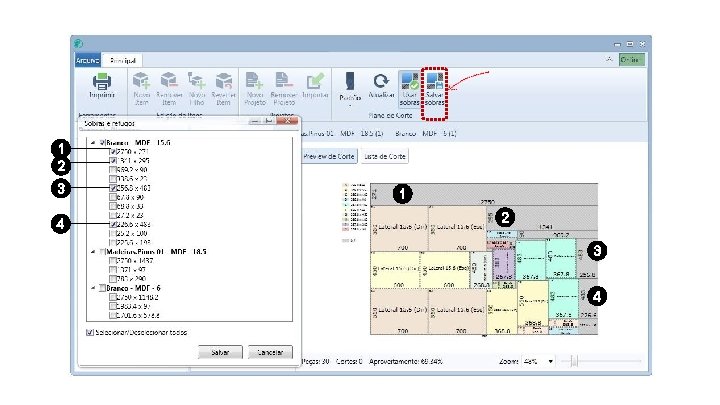Screen dimensions: 720x405
Task: Click the Novo Projeto document icon
Action: (x=254, y=81)
